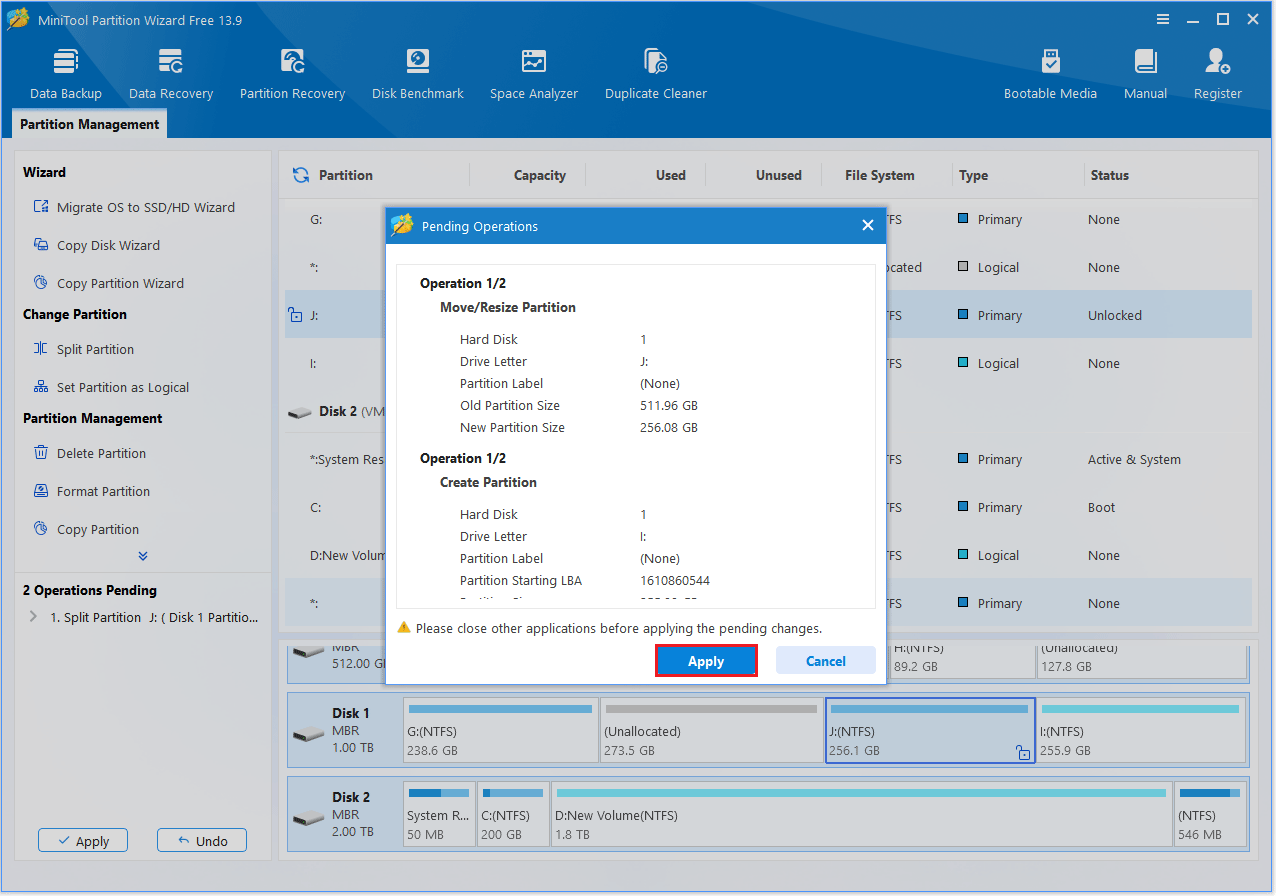Expand more Partition Management options chevron
Screen dimensions: 1276x896
coord(143,555)
